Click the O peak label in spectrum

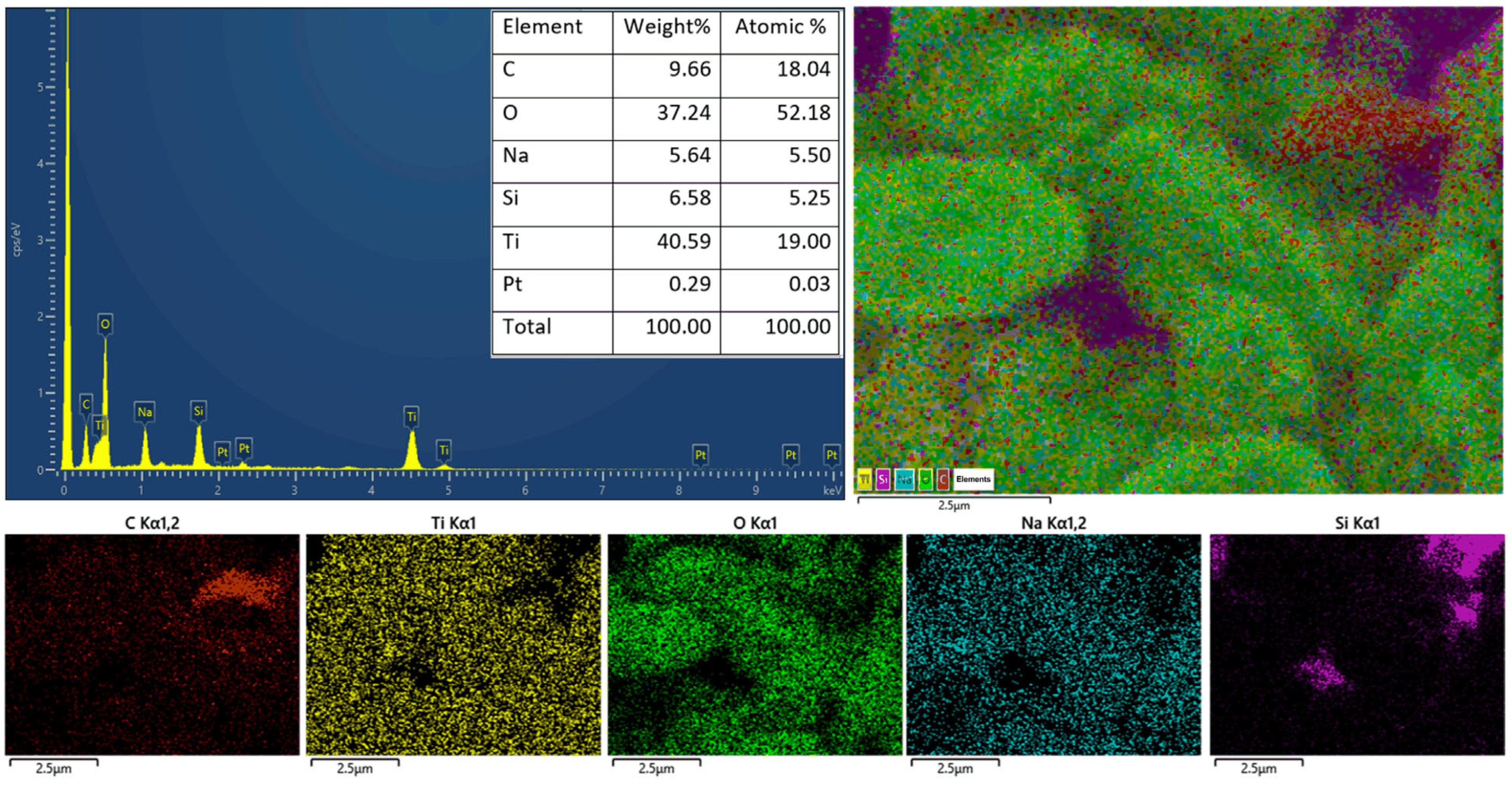point(105,324)
